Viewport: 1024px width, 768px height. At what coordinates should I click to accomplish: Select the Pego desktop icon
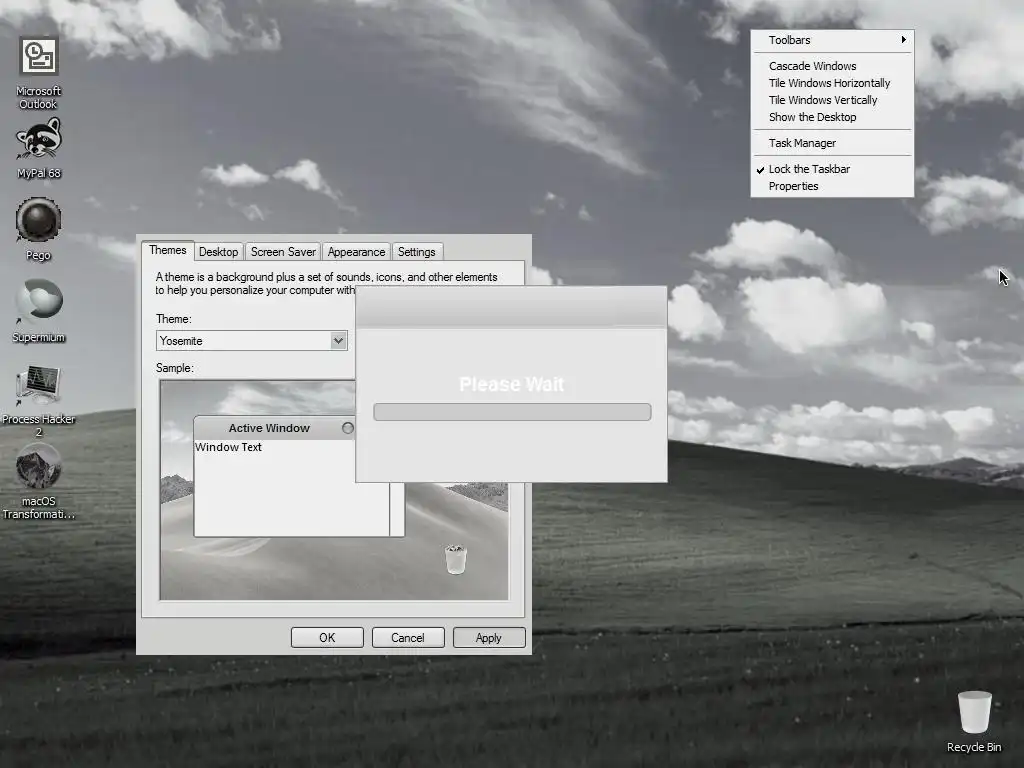(x=39, y=229)
